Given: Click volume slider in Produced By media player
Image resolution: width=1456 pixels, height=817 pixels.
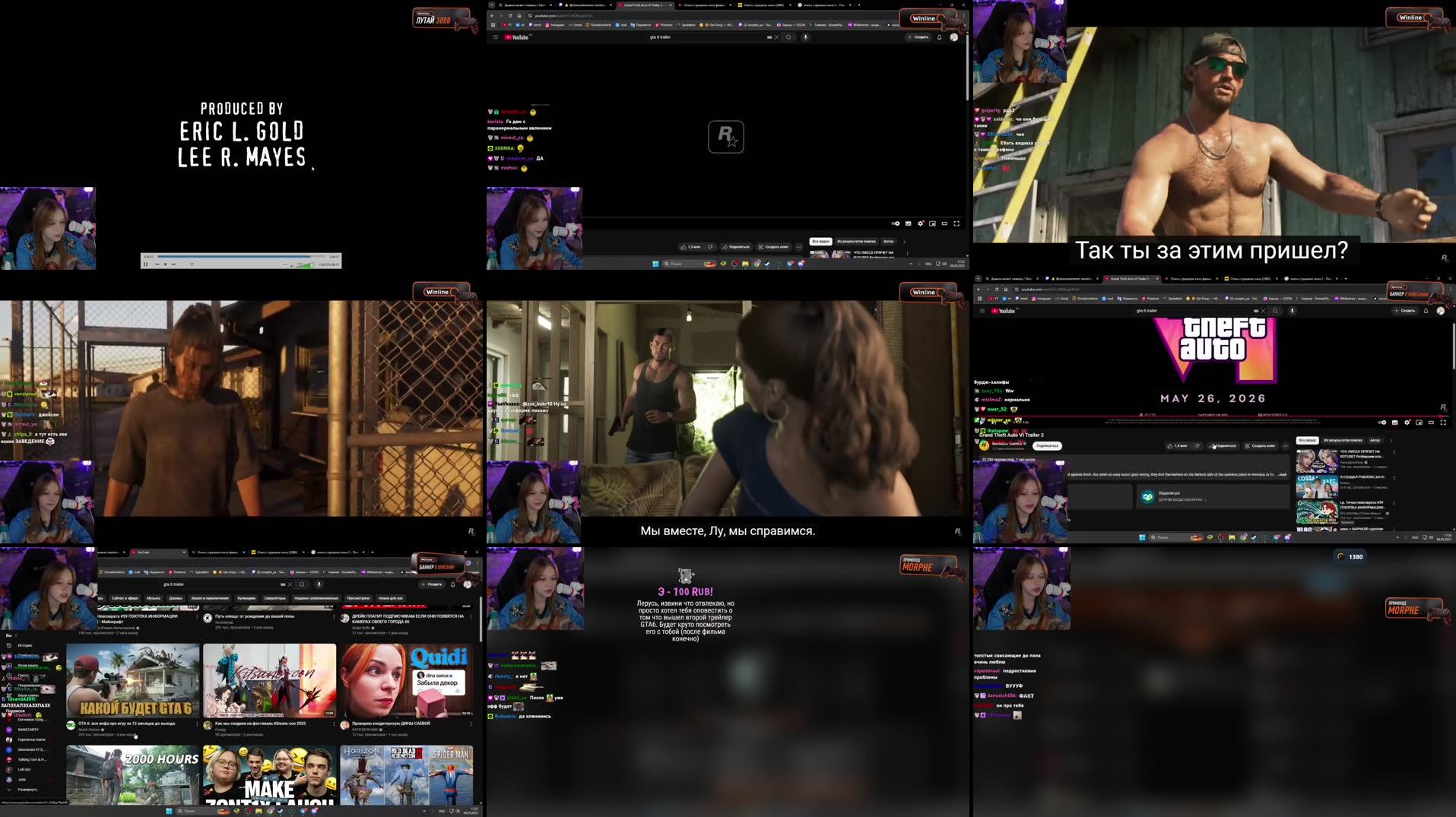Looking at the screenshot, I should tap(304, 264).
